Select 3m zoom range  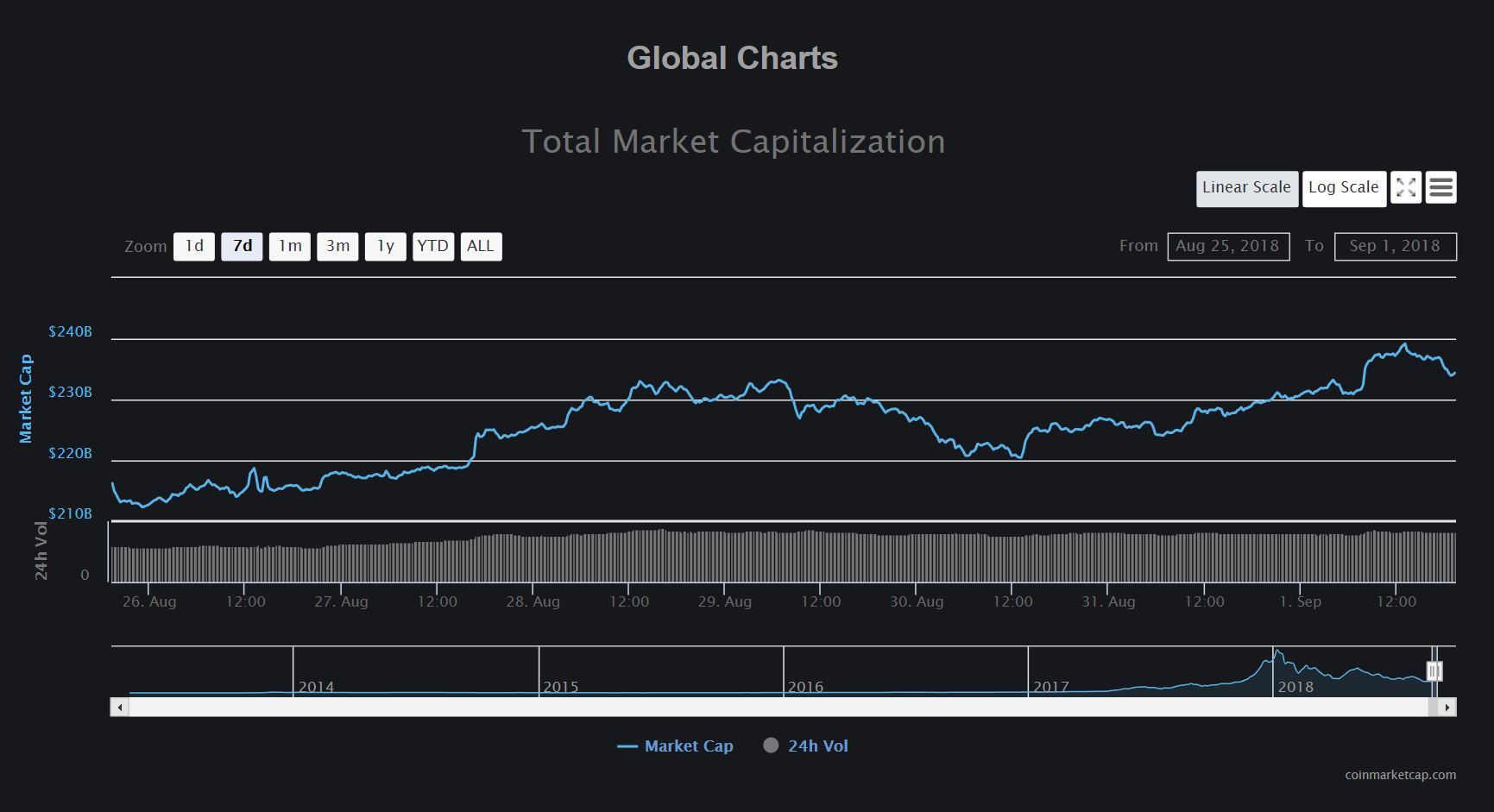tap(337, 247)
